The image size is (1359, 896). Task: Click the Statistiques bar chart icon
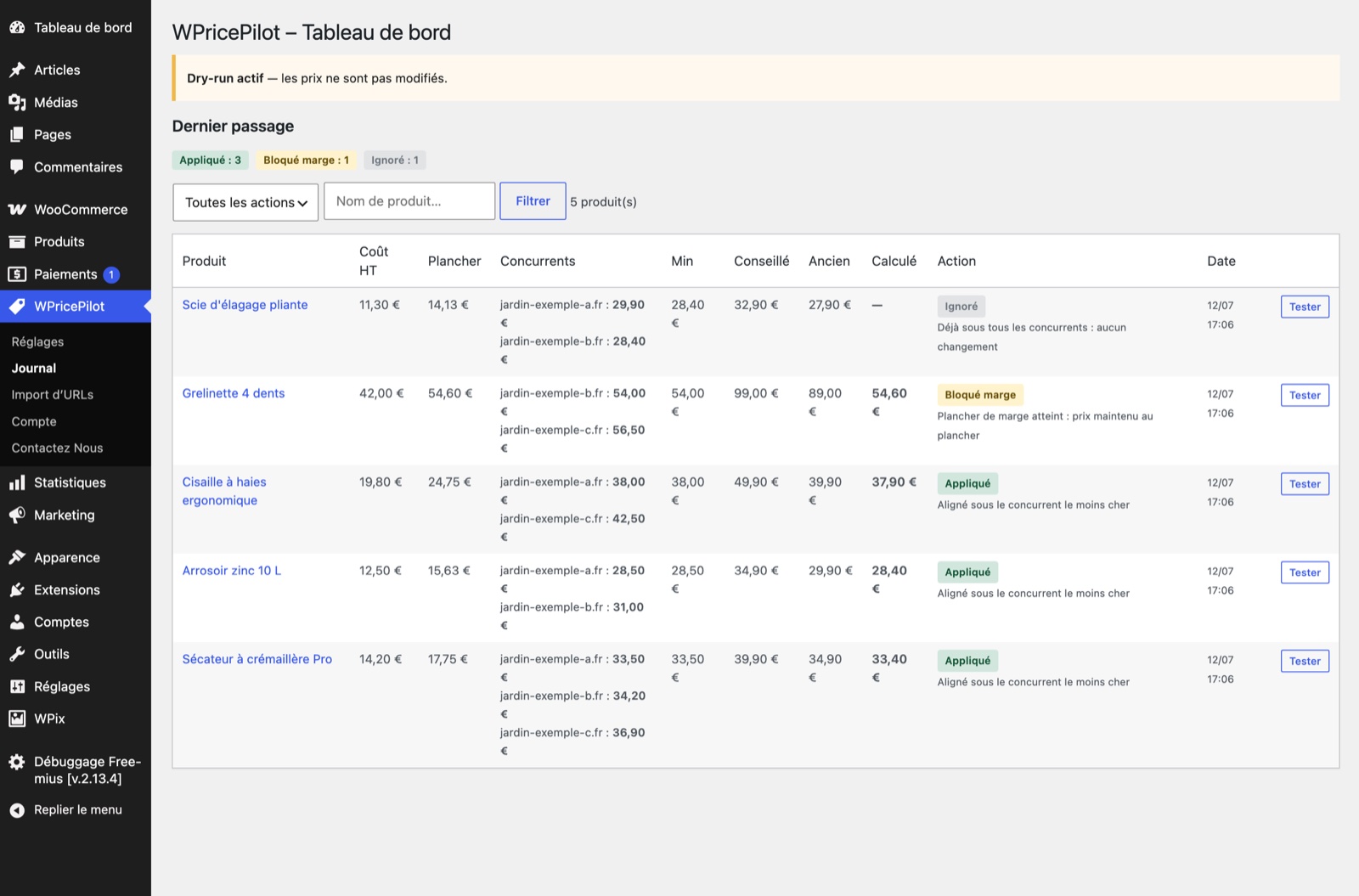17,482
